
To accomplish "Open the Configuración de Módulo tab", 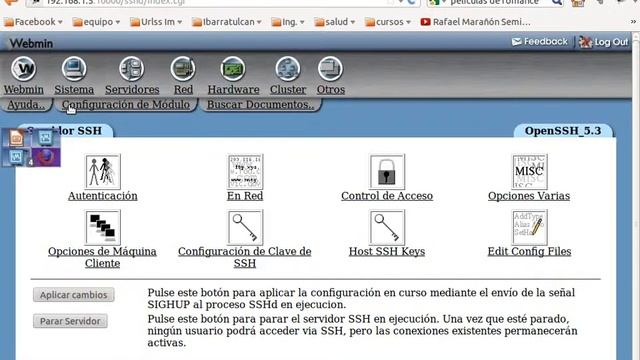I will 126,104.
